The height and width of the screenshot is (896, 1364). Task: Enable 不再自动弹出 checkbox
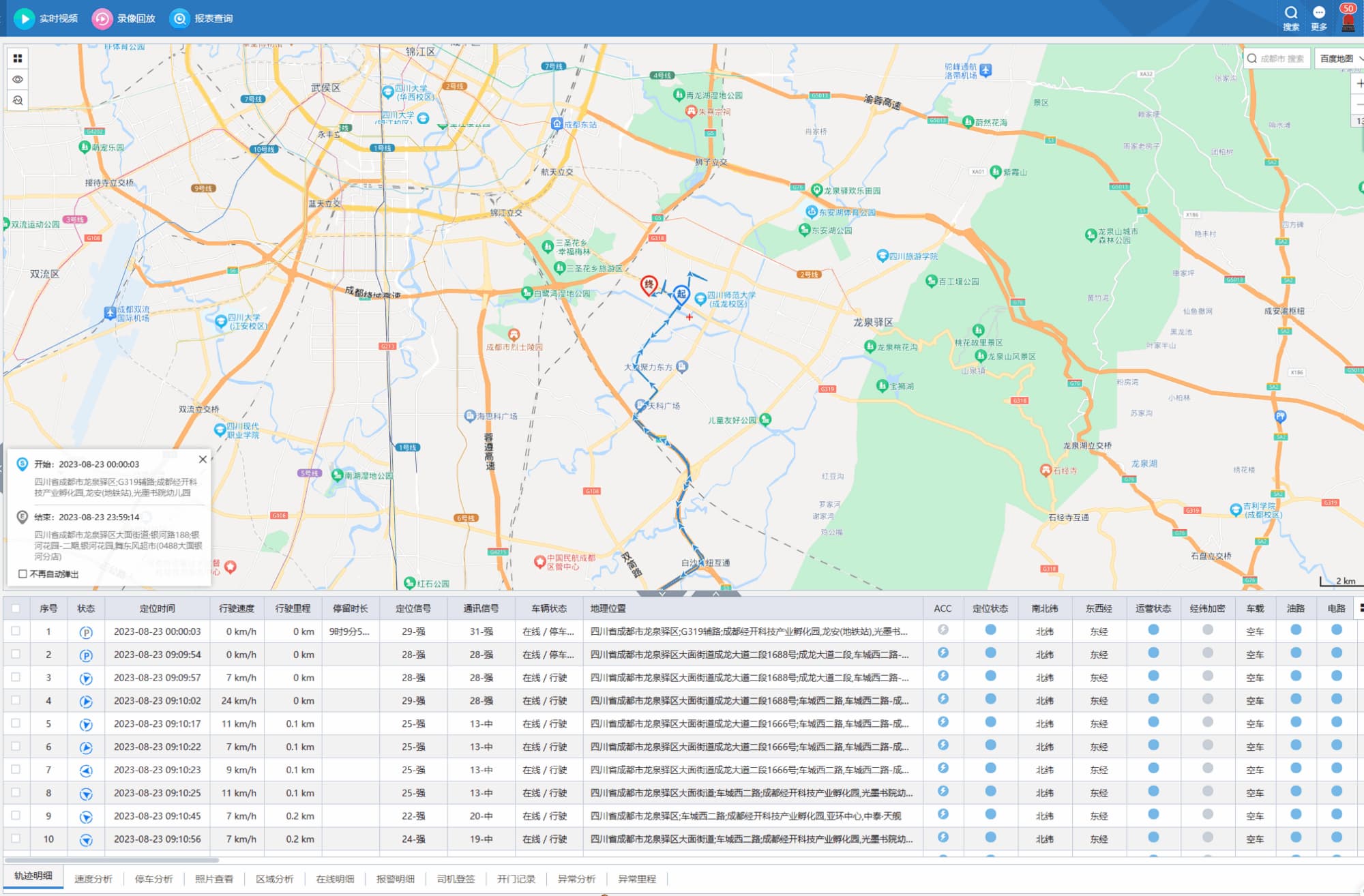23,574
